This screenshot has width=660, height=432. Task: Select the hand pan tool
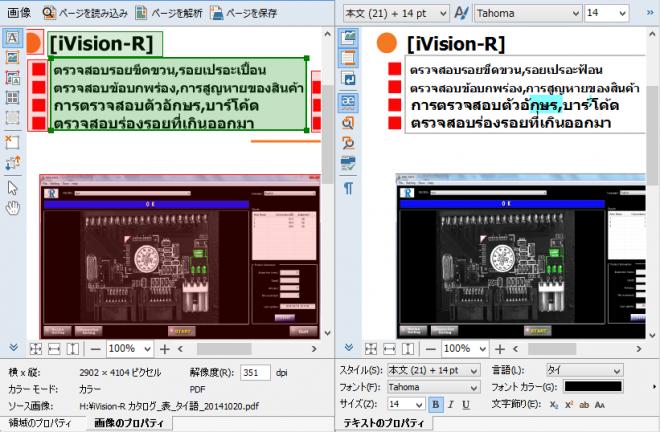[13, 208]
